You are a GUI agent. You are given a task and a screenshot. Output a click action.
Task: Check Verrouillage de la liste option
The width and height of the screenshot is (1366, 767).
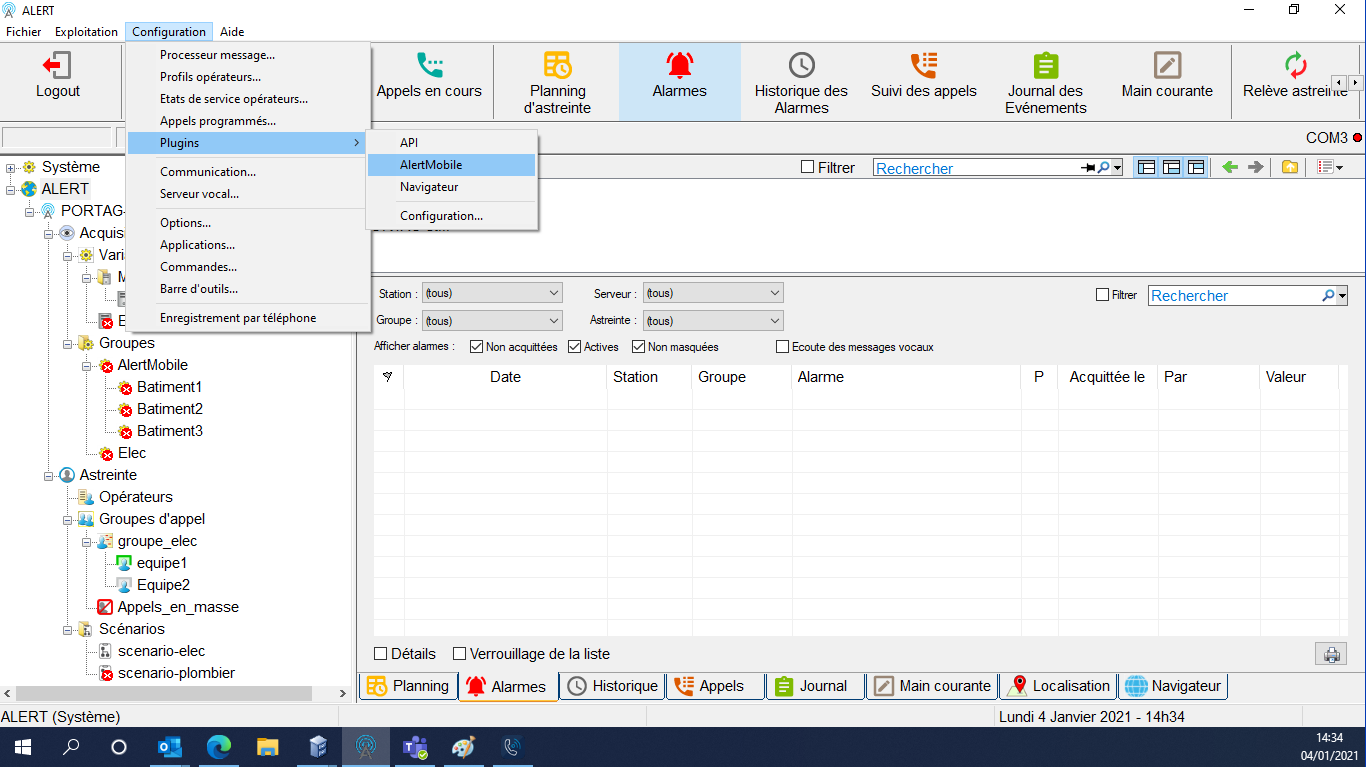(460, 654)
